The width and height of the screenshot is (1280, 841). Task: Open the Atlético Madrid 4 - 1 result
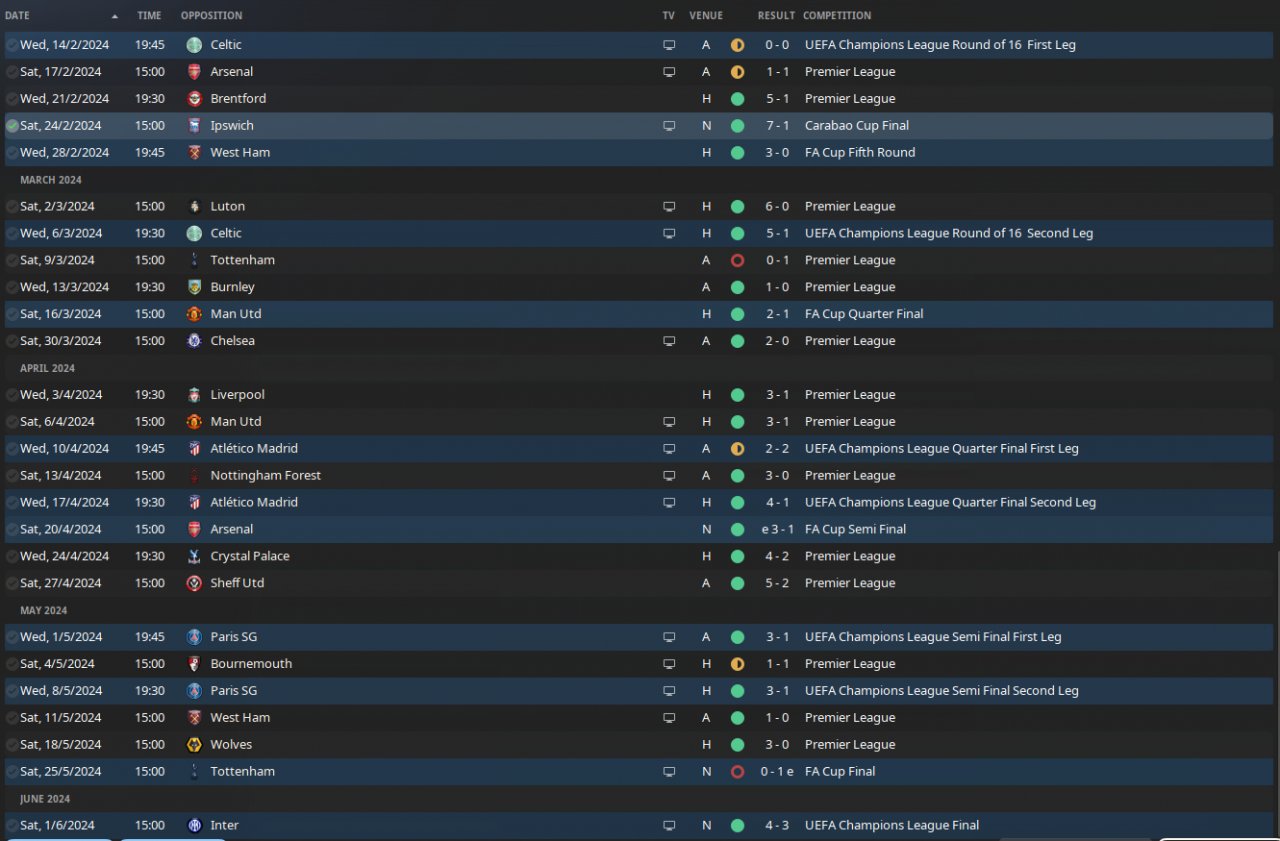[x=776, y=503]
